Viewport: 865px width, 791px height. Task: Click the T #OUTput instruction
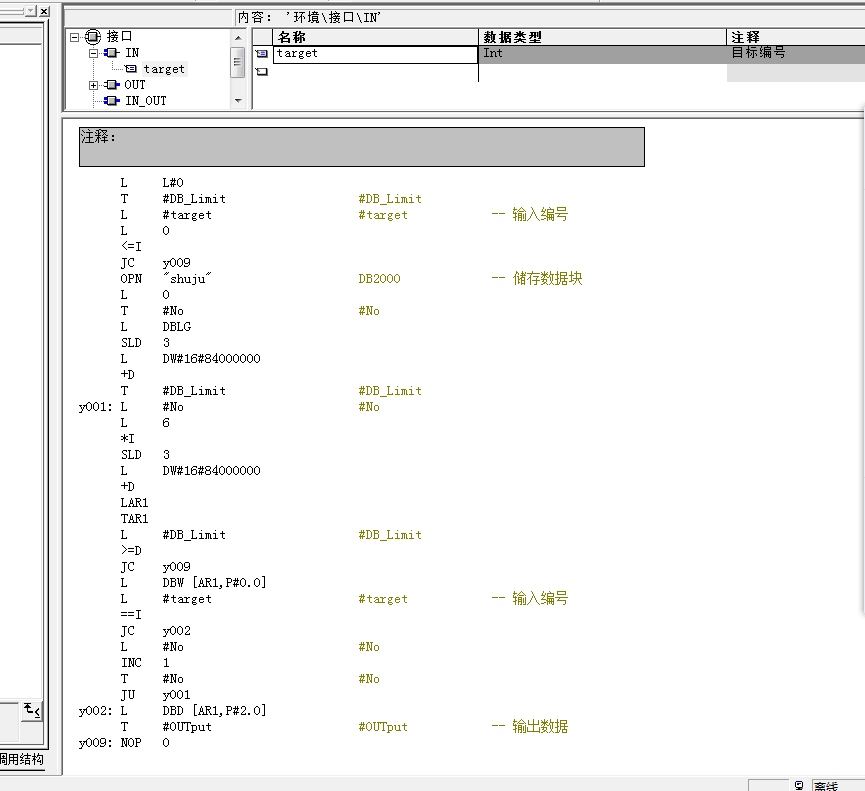tap(165, 726)
